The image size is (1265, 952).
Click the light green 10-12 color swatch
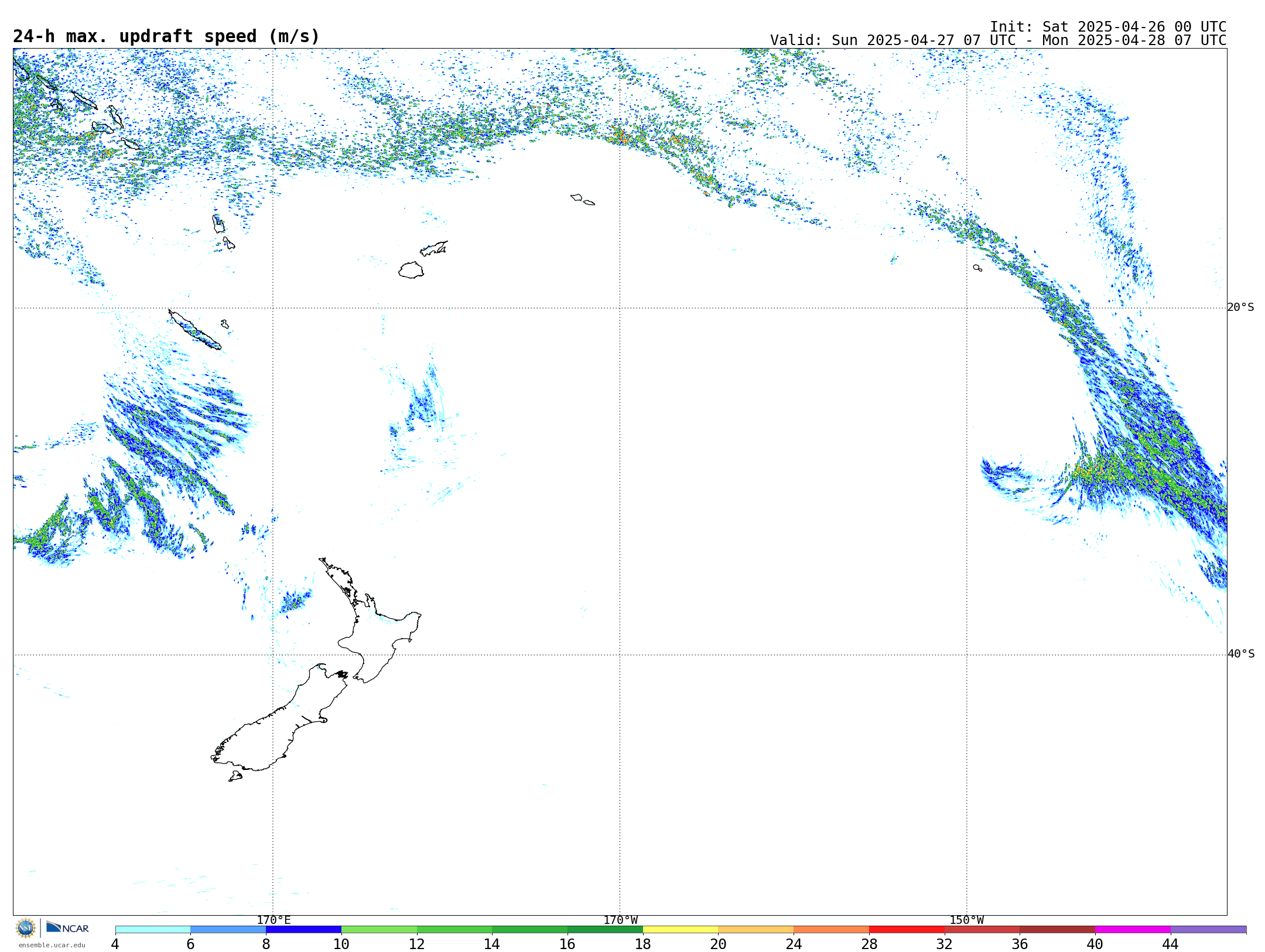(x=379, y=930)
